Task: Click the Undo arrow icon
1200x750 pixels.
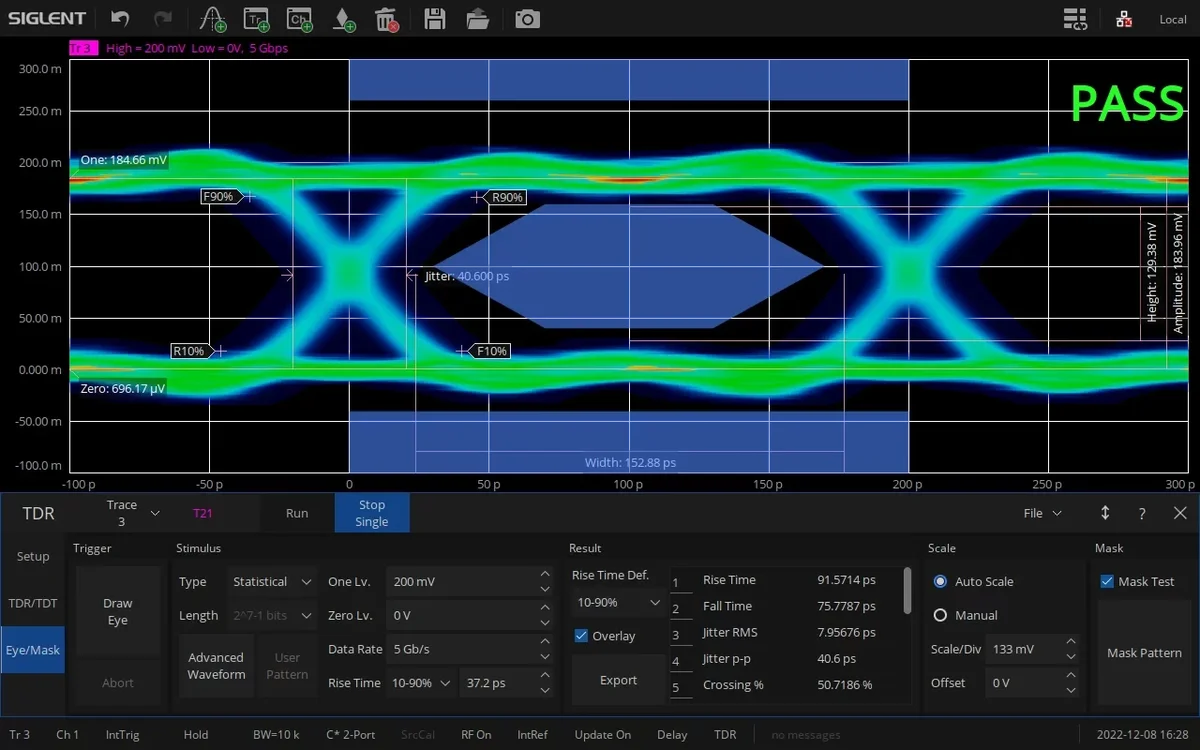Action: click(x=120, y=17)
